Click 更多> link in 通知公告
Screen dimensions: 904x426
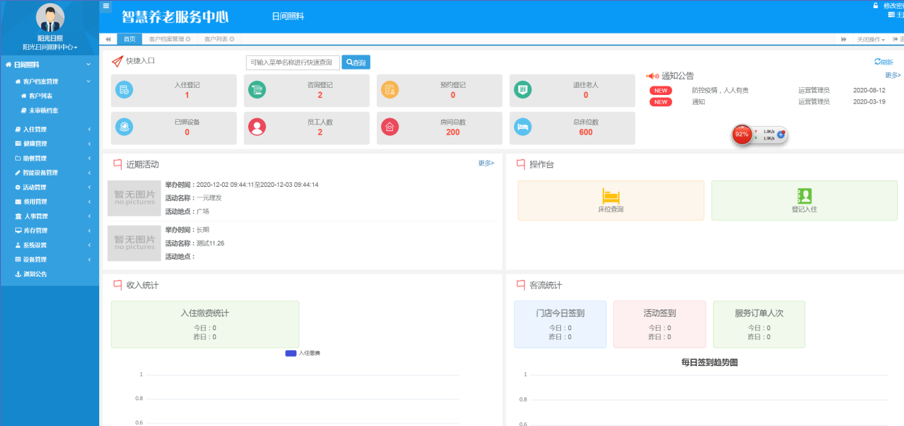[x=892, y=75]
